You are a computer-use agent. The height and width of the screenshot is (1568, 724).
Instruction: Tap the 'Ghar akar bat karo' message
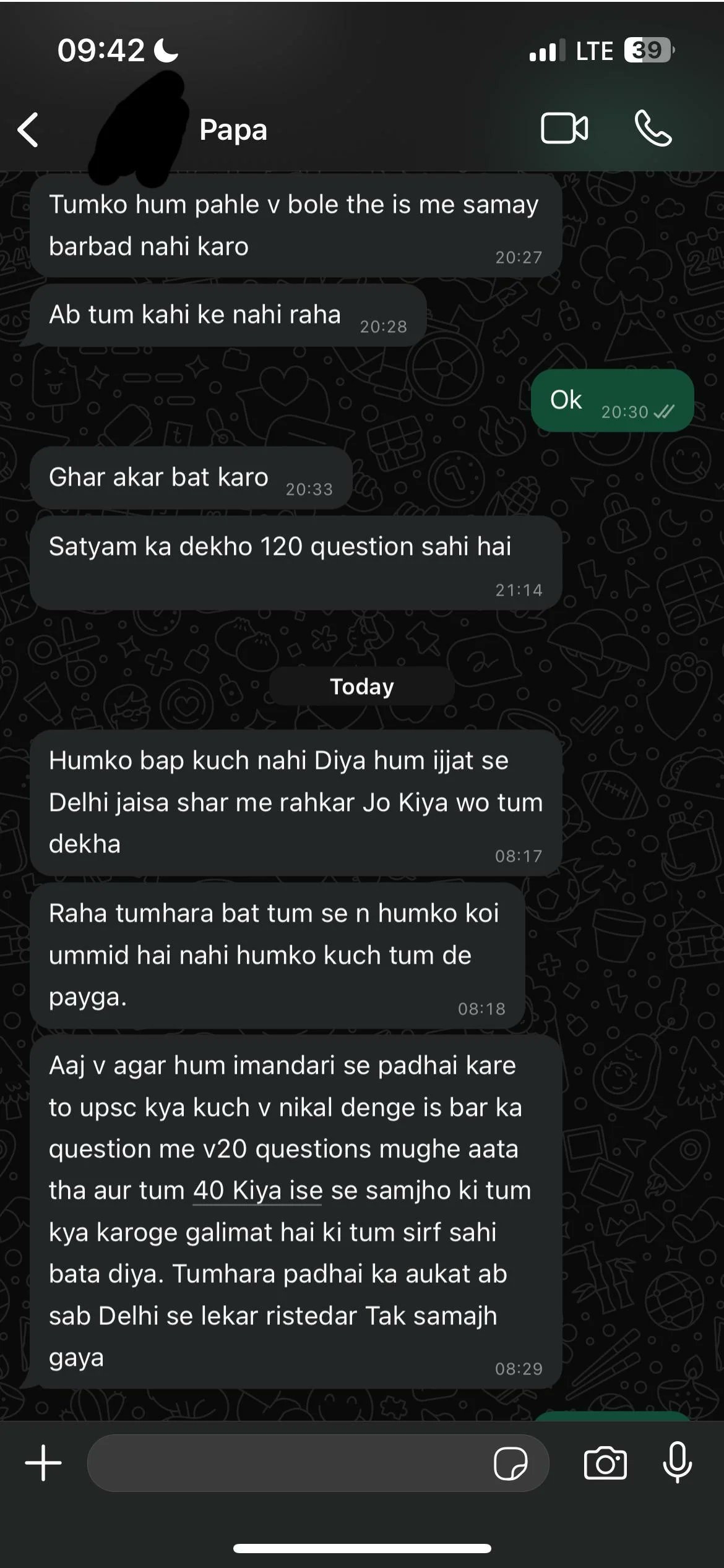[x=191, y=478]
